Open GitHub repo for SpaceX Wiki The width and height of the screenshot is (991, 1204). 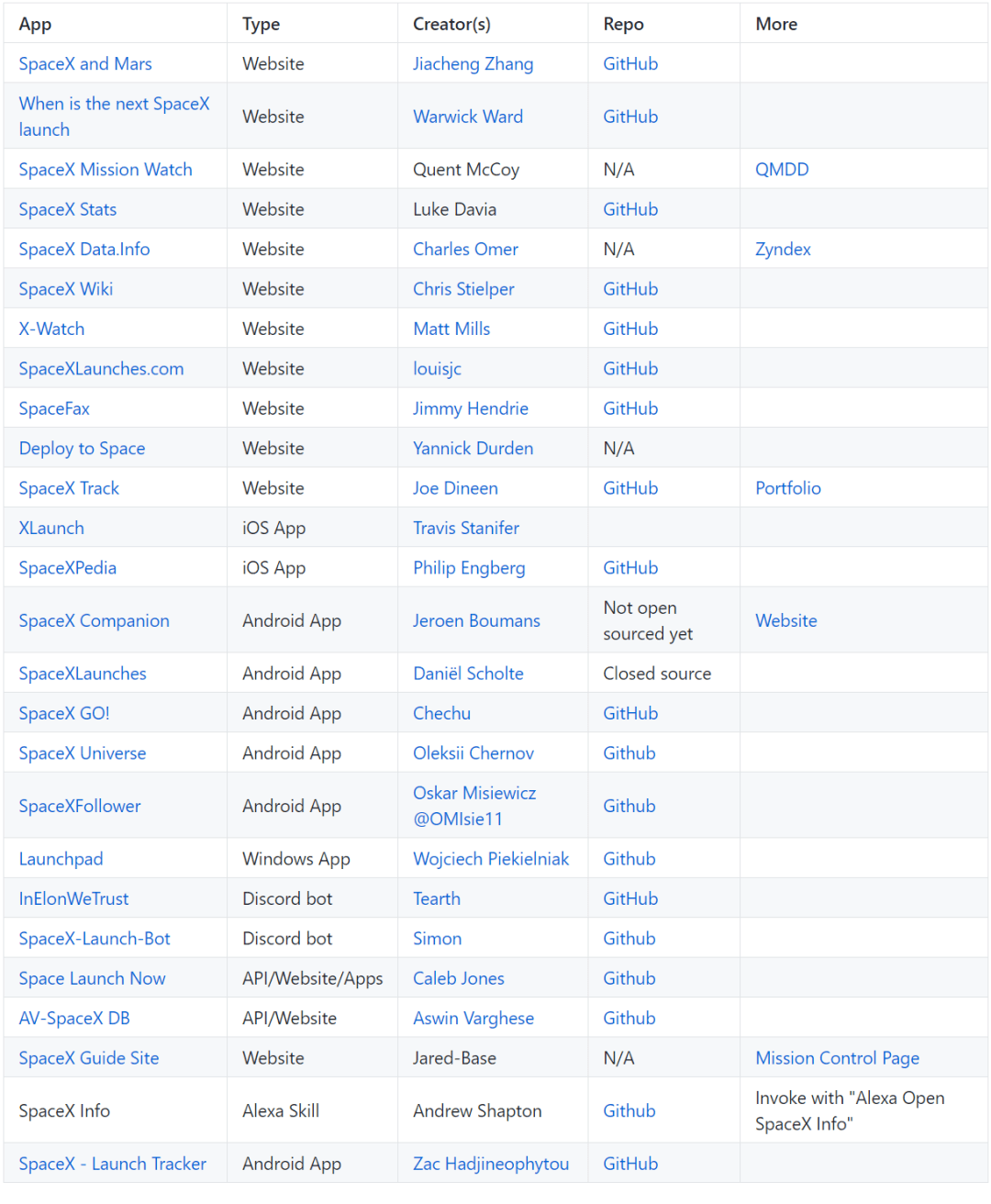[x=630, y=289]
